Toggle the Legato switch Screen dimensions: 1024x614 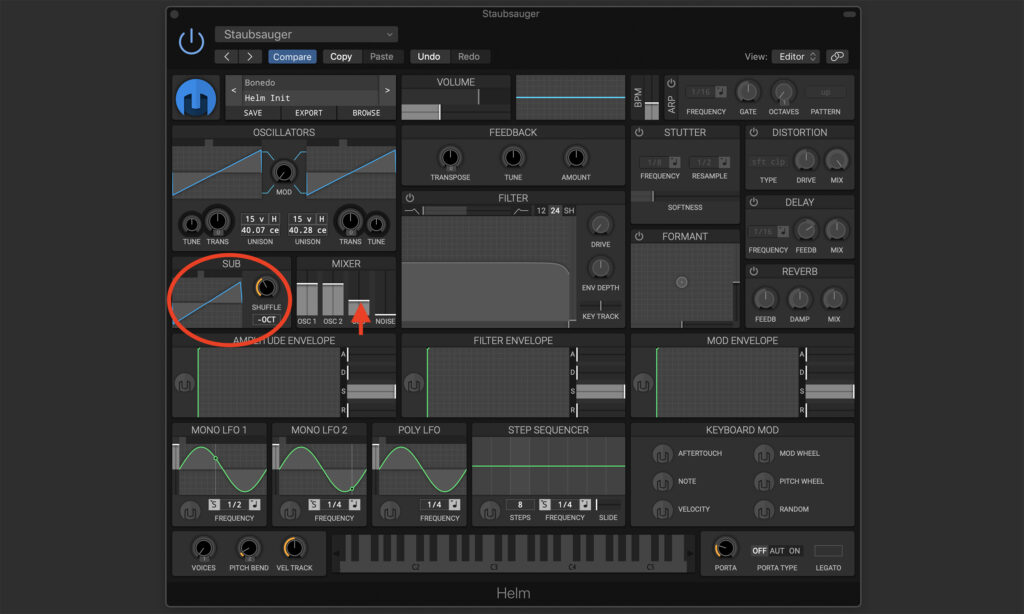tap(828, 551)
